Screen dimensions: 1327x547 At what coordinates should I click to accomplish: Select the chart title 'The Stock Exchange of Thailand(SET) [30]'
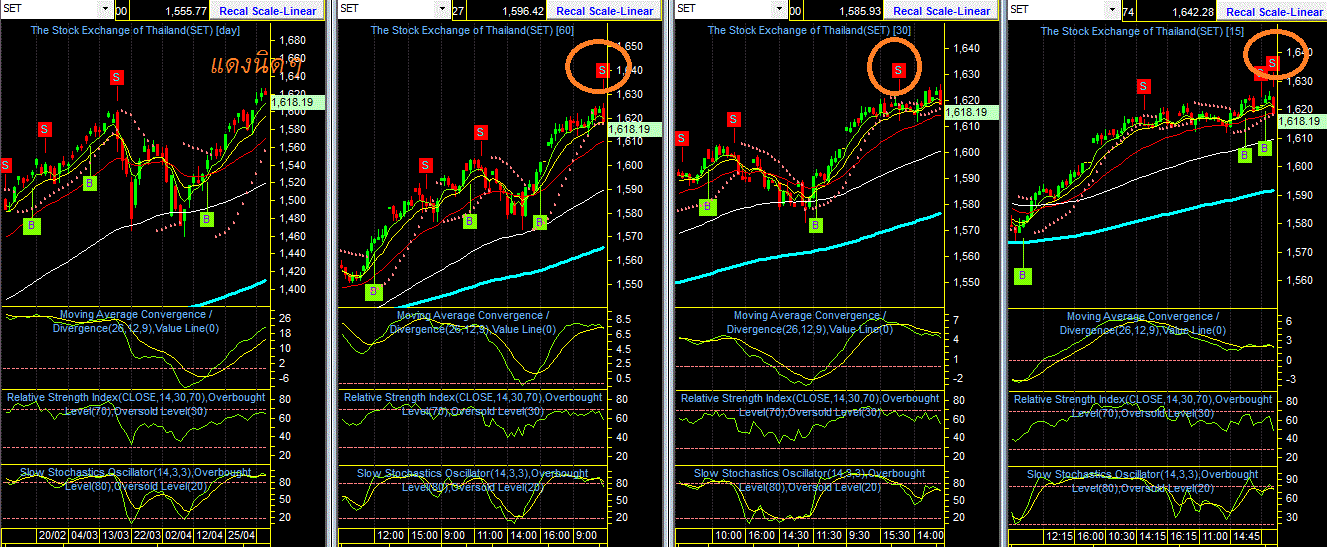click(x=810, y=30)
